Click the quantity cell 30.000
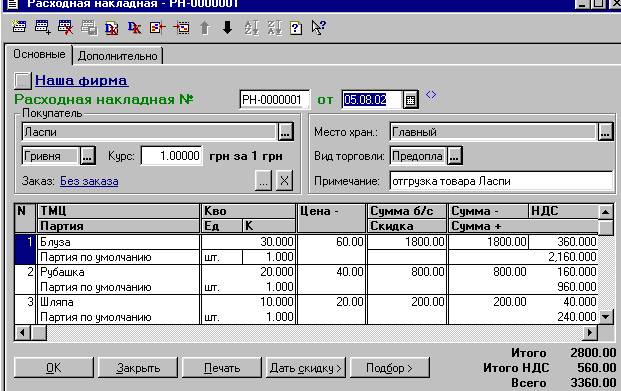Screen dimensions: 621x391 tap(248, 242)
